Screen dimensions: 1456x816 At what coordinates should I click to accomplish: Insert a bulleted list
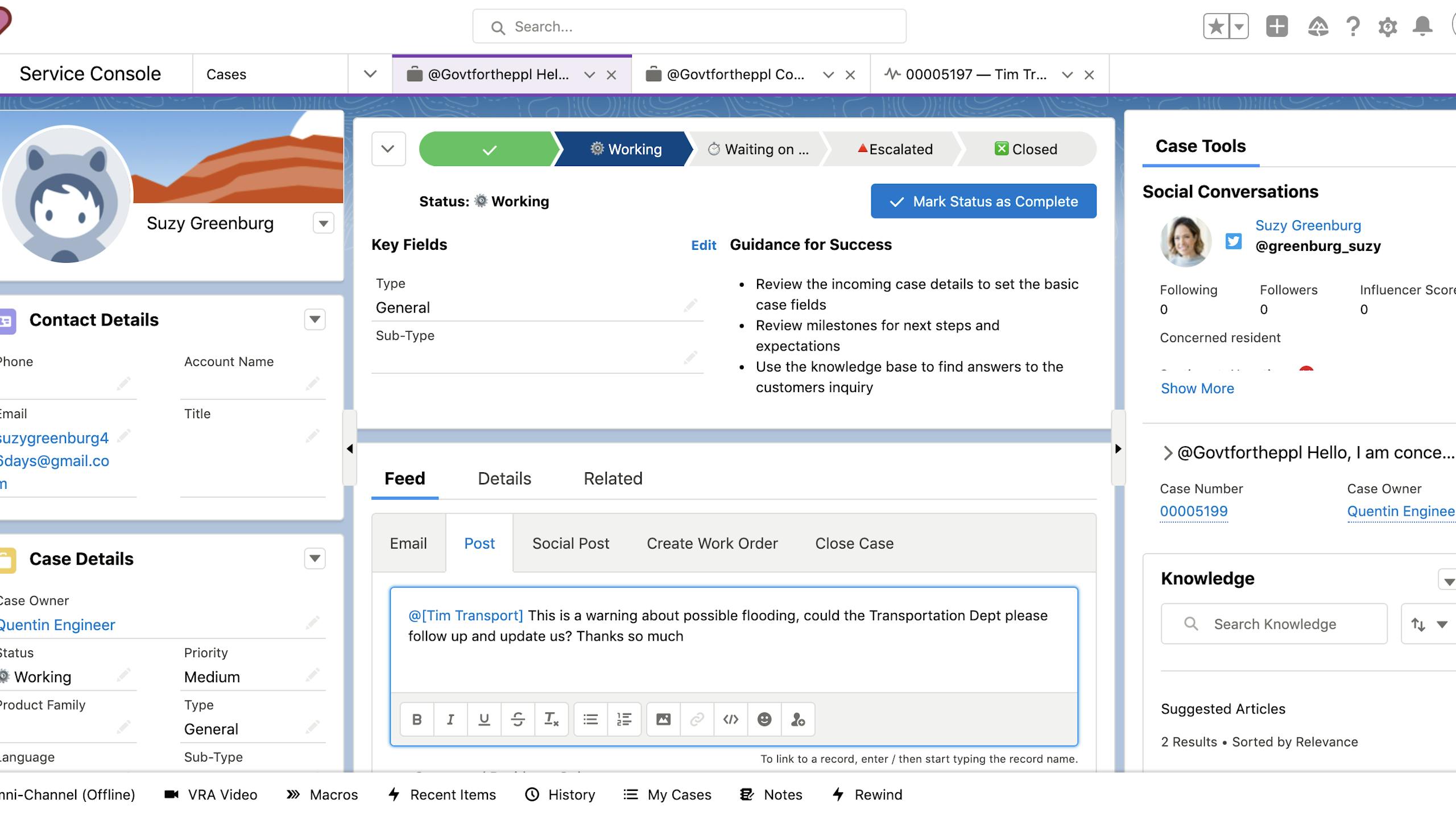tap(590, 719)
